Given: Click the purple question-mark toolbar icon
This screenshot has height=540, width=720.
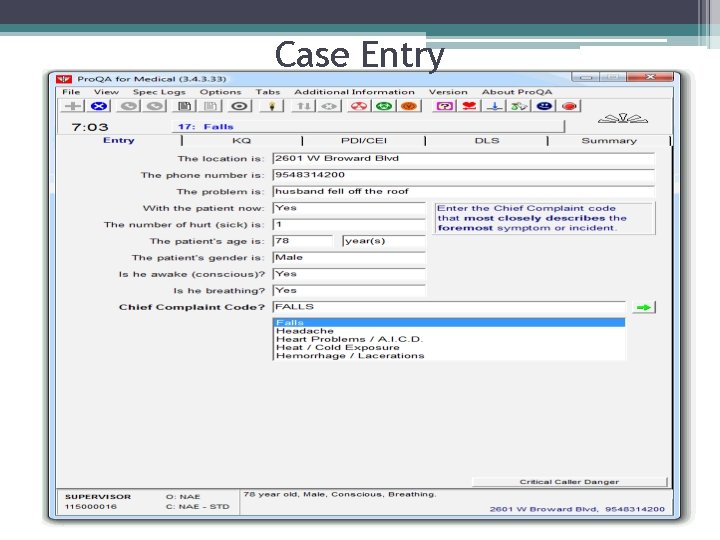Looking at the screenshot, I should 444,107.
